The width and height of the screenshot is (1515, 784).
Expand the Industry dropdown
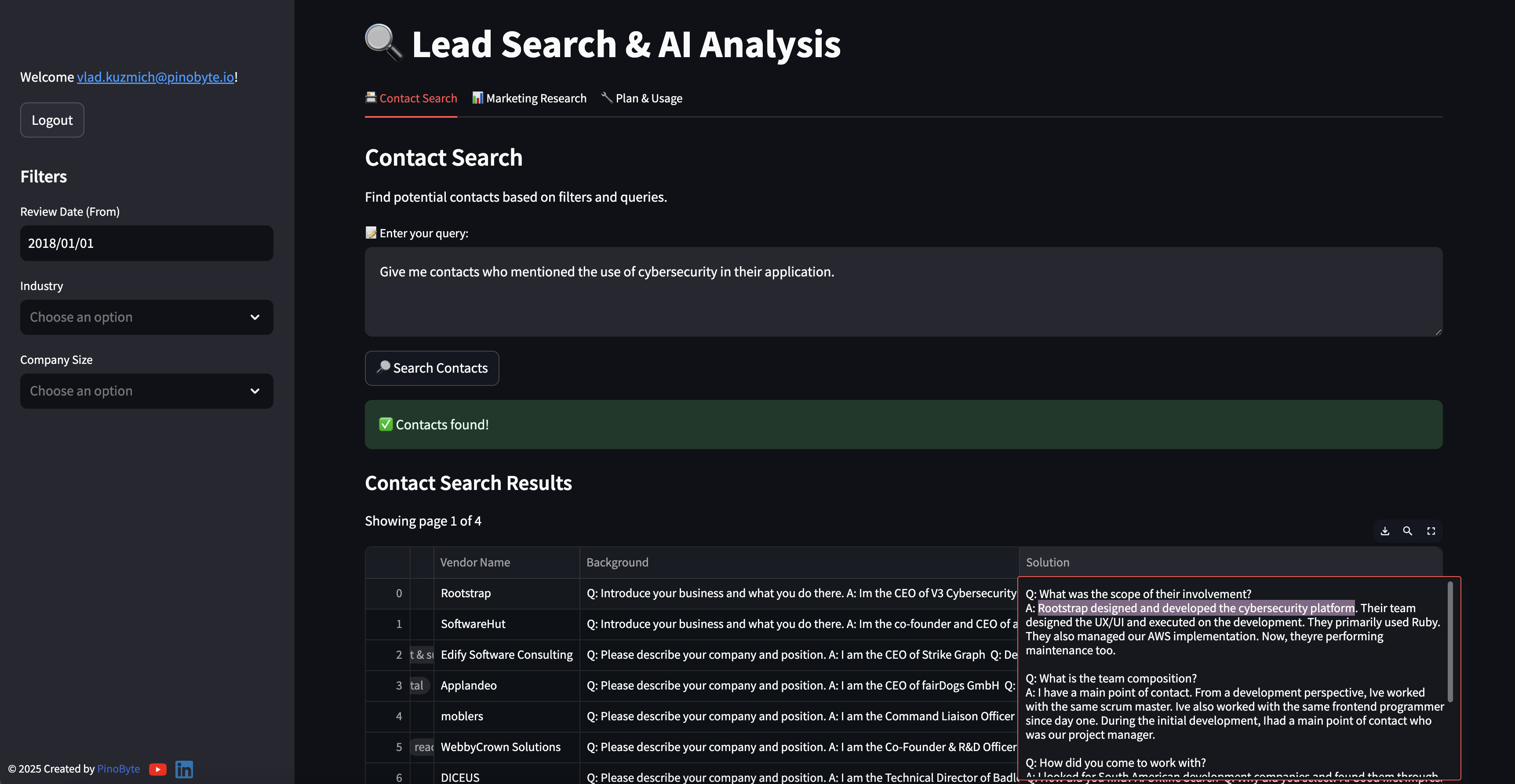[146, 317]
